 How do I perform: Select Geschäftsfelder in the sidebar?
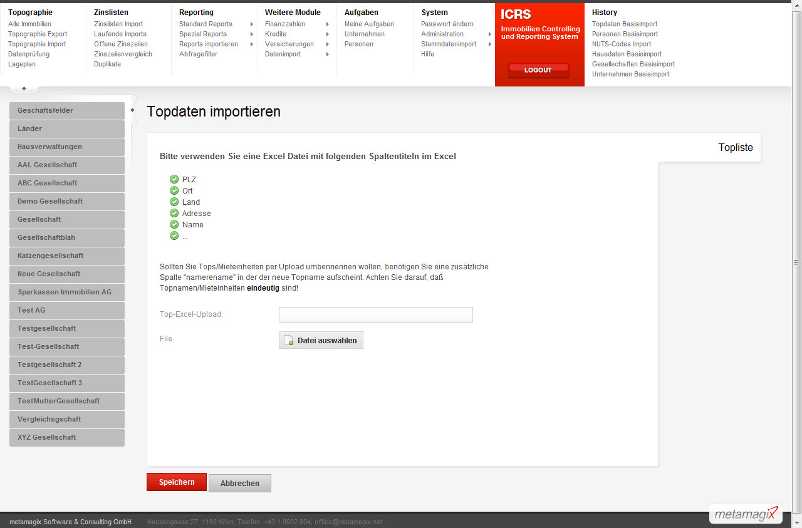67,111
